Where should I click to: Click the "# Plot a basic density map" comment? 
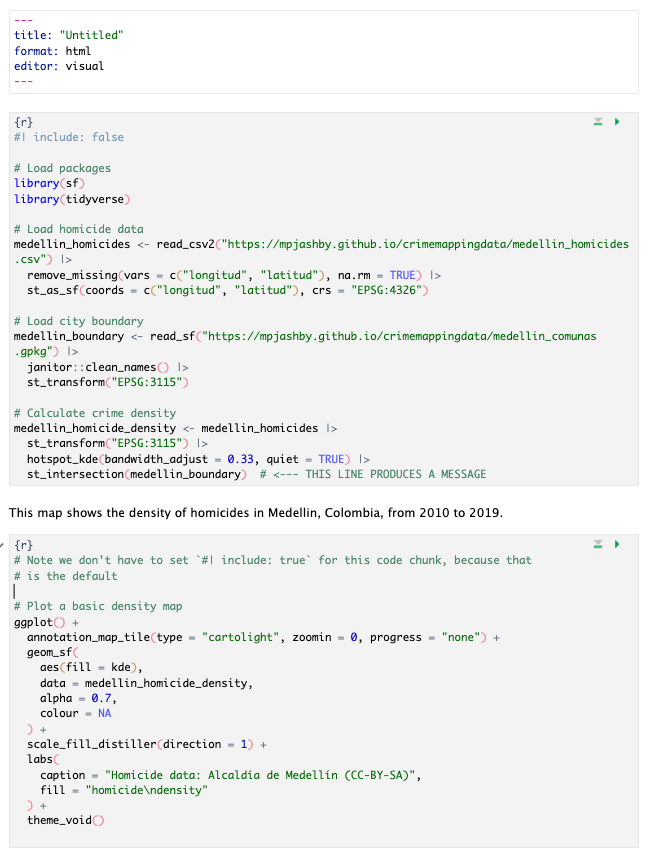point(98,606)
